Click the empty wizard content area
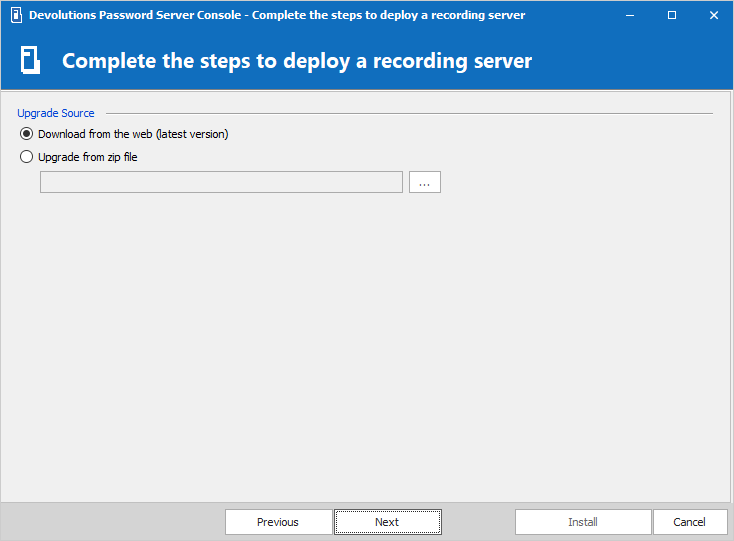Viewport: 734px width, 541px height. click(x=367, y=340)
